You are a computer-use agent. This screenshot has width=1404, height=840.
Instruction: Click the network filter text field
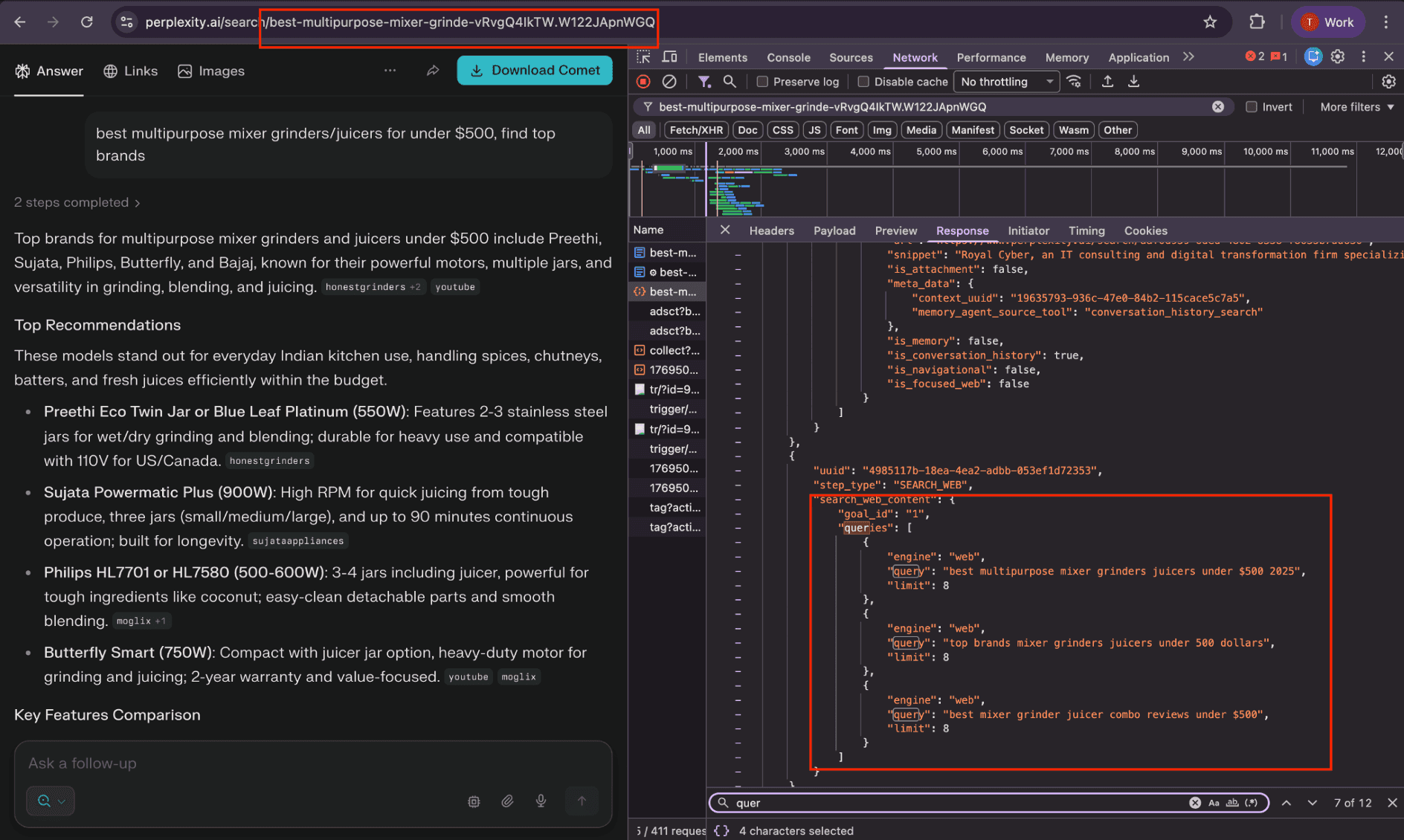[933, 107]
